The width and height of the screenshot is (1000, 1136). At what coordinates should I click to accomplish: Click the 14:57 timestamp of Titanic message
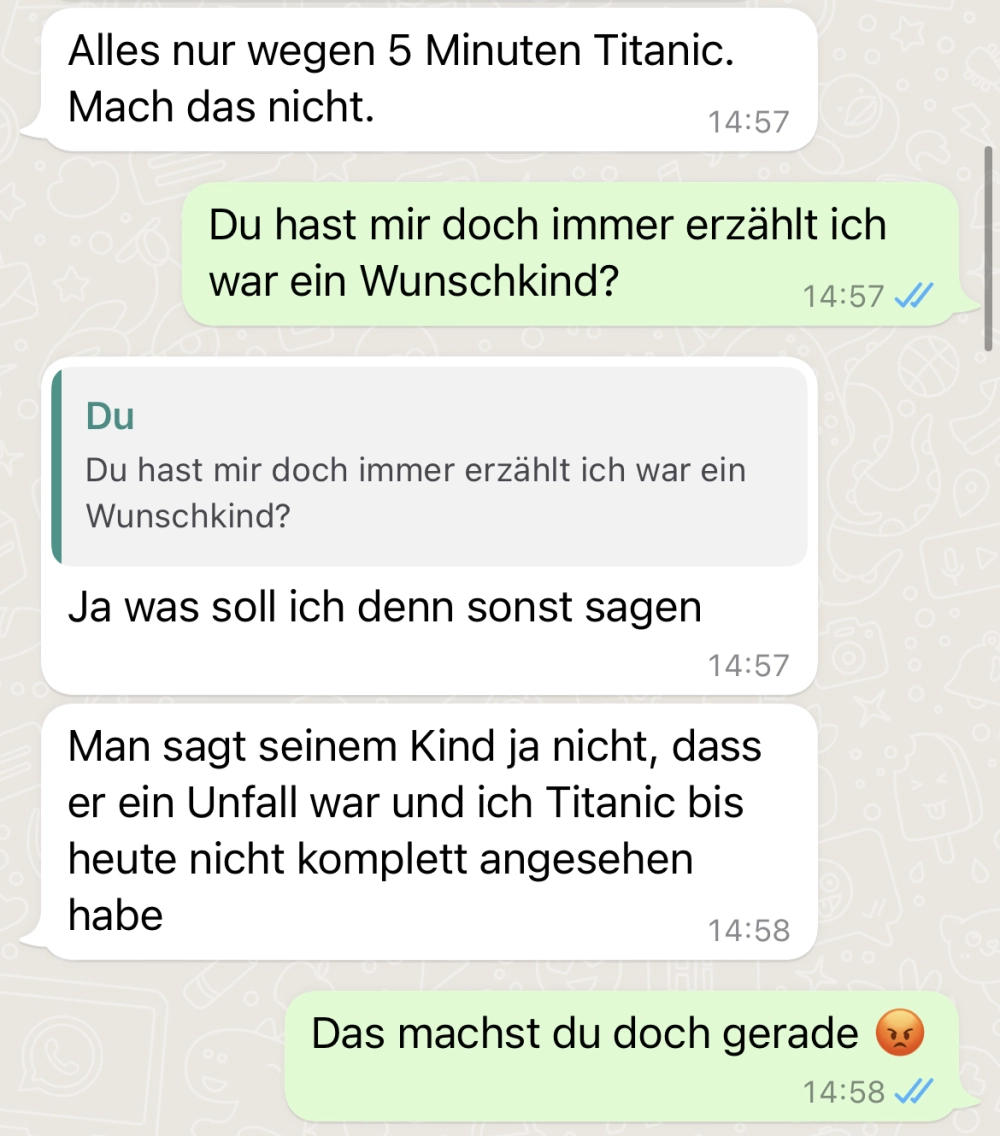coord(749,122)
